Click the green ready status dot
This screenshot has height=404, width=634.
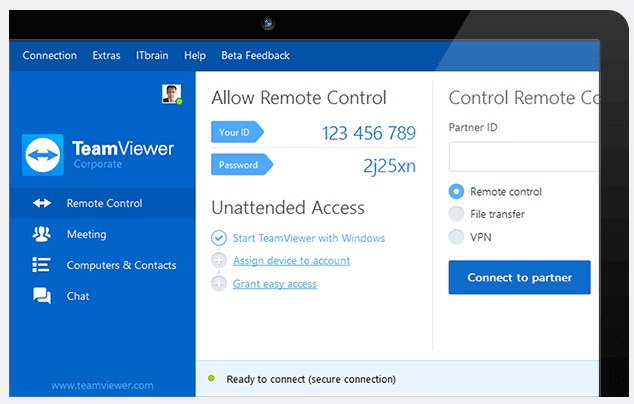[211, 379]
